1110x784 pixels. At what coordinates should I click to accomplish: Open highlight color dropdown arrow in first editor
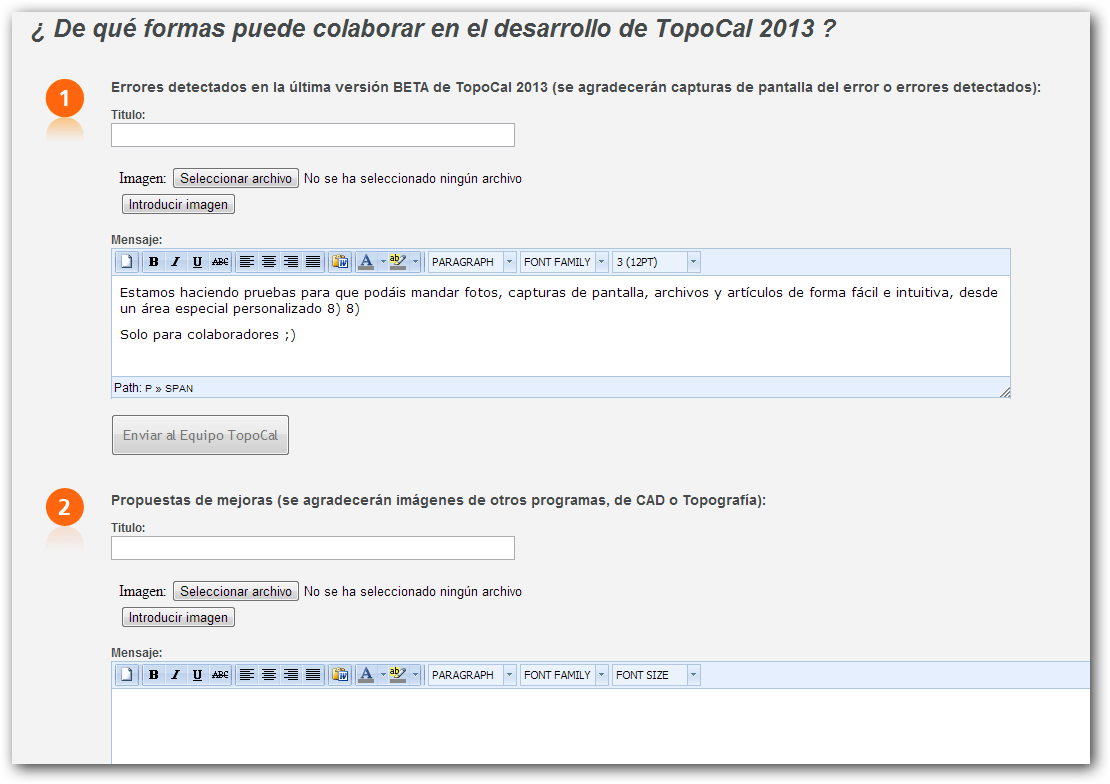(x=416, y=262)
